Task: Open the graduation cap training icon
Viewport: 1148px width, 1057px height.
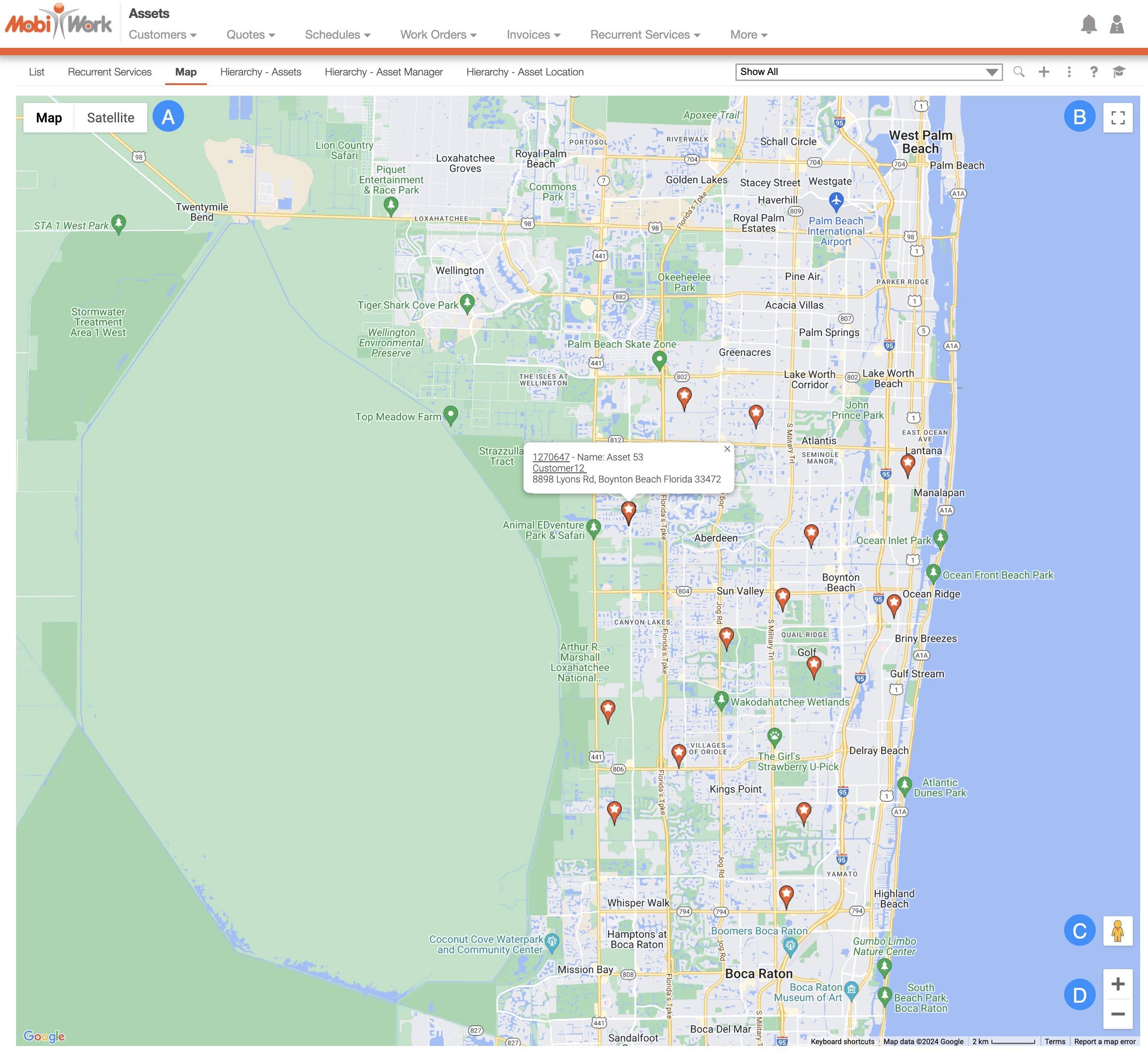Action: (1119, 72)
